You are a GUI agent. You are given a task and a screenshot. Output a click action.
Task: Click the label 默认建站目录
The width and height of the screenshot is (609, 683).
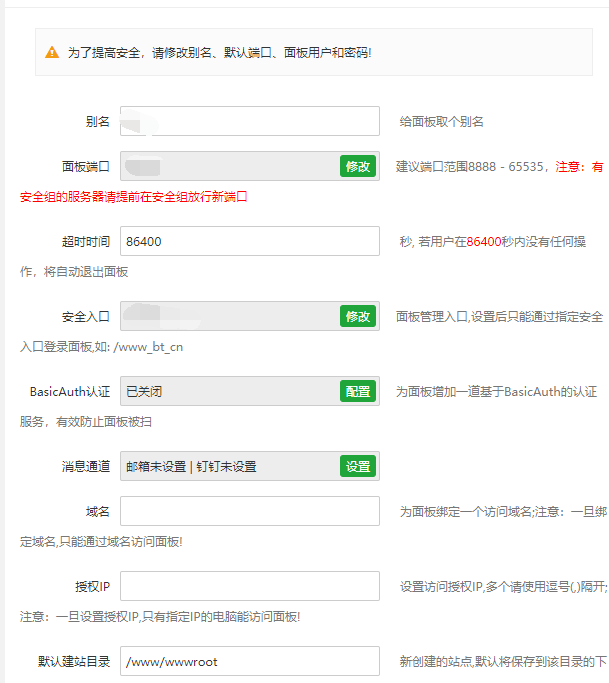tap(74, 662)
